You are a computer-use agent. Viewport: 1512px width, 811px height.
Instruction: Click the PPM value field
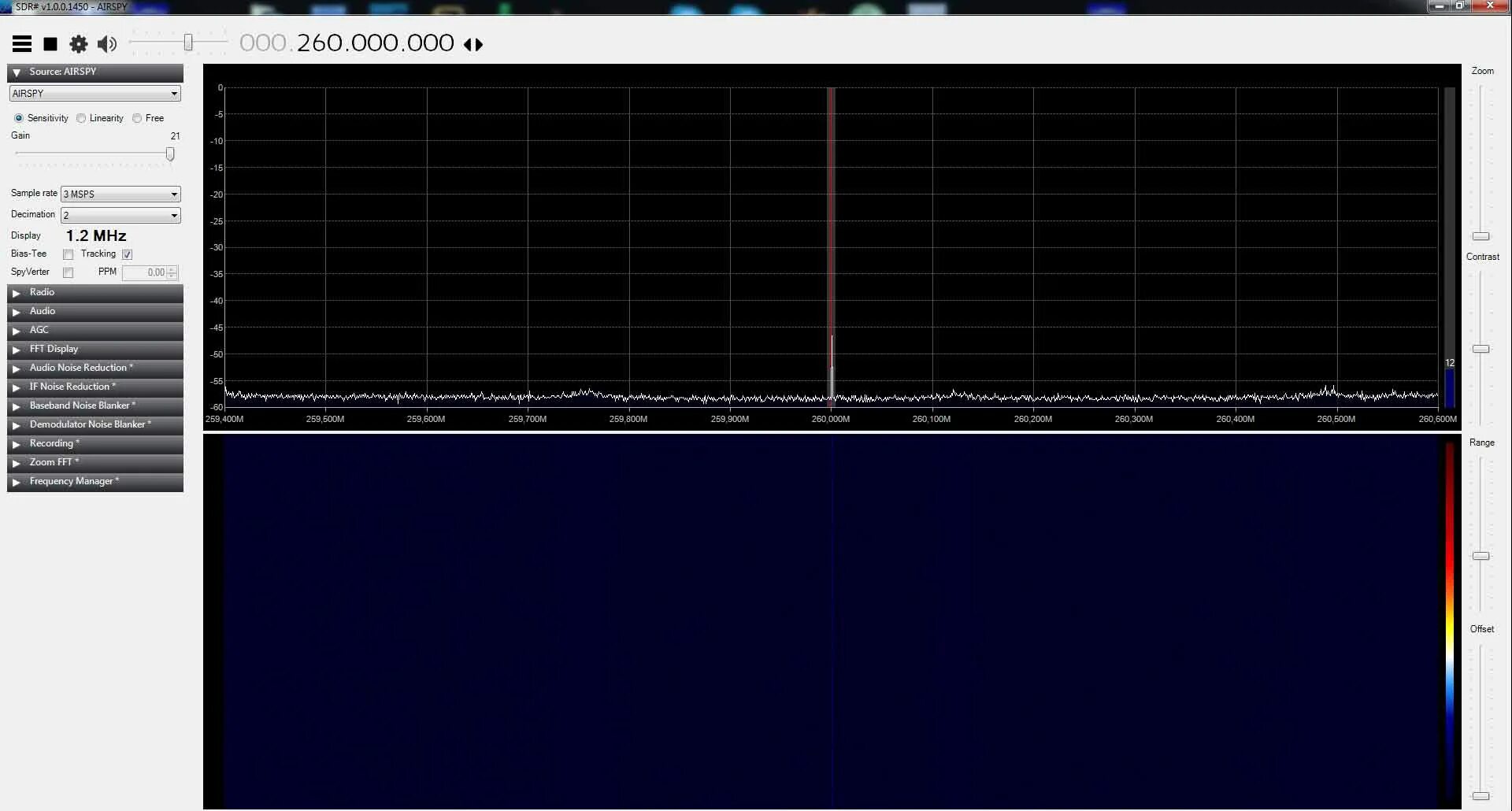tap(145, 272)
